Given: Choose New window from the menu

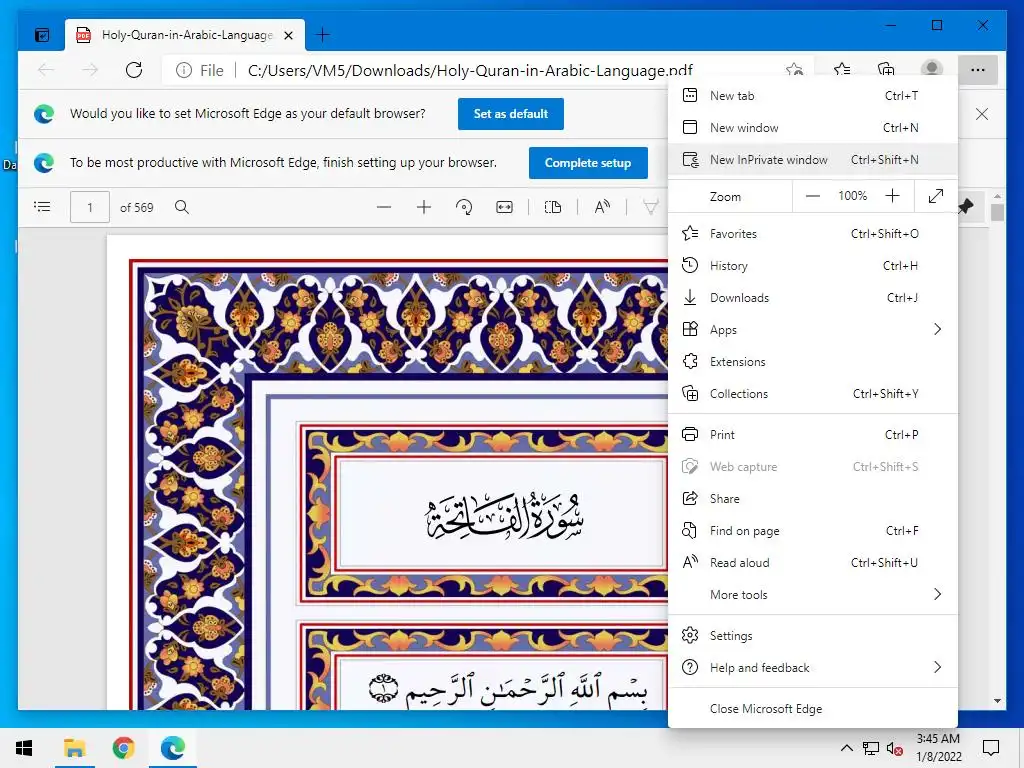Looking at the screenshot, I should [812, 127].
